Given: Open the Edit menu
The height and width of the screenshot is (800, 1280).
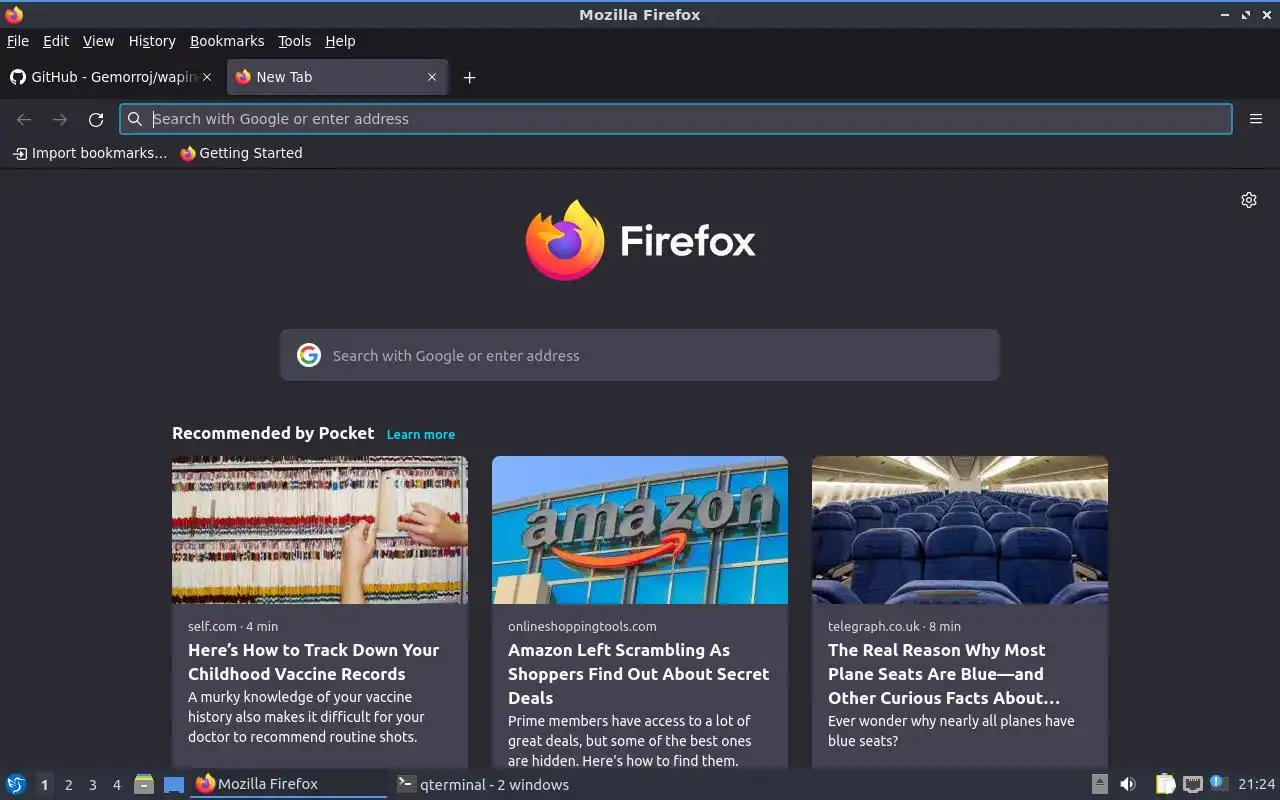Looking at the screenshot, I should [x=56, y=41].
